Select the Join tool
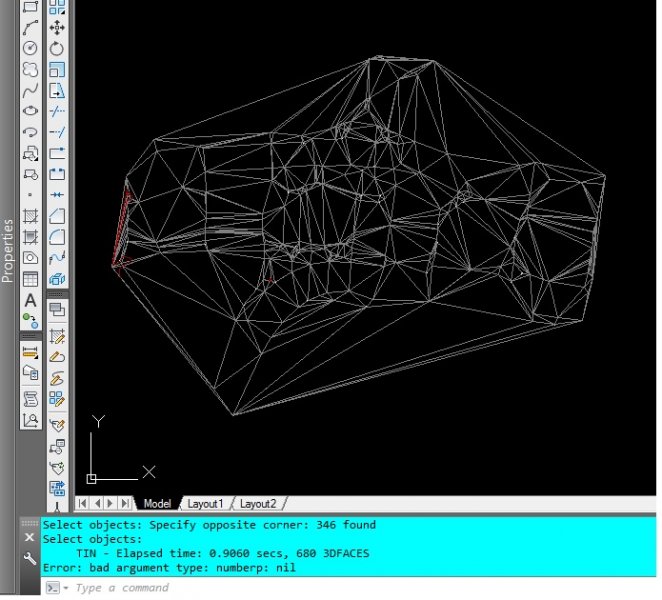Image resolution: width=662 pixels, height=600 pixels. click(57, 195)
